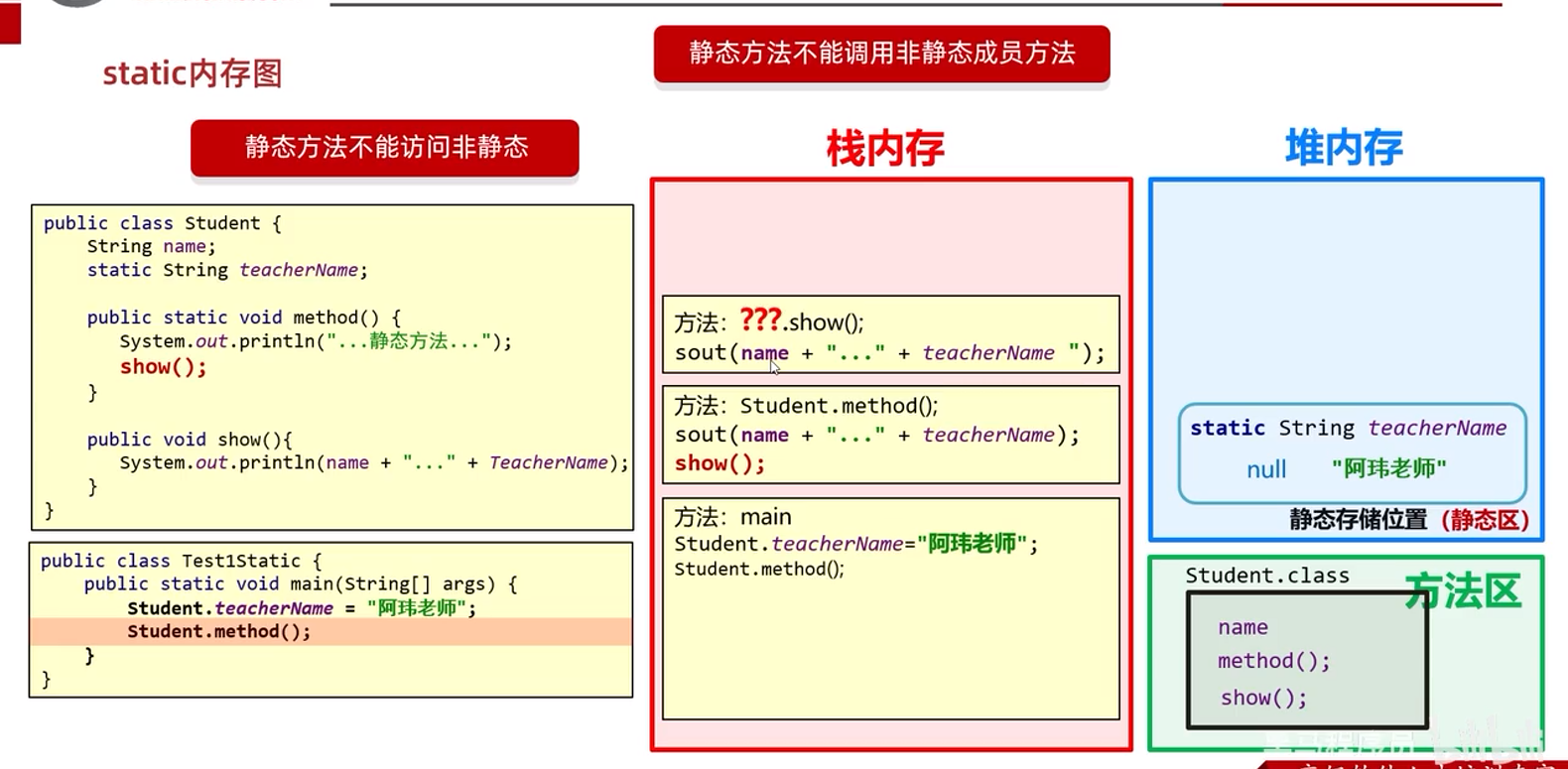The image size is (1568, 769).
Task: Click the println line with ...静态方法...
Action: [x=316, y=341]
